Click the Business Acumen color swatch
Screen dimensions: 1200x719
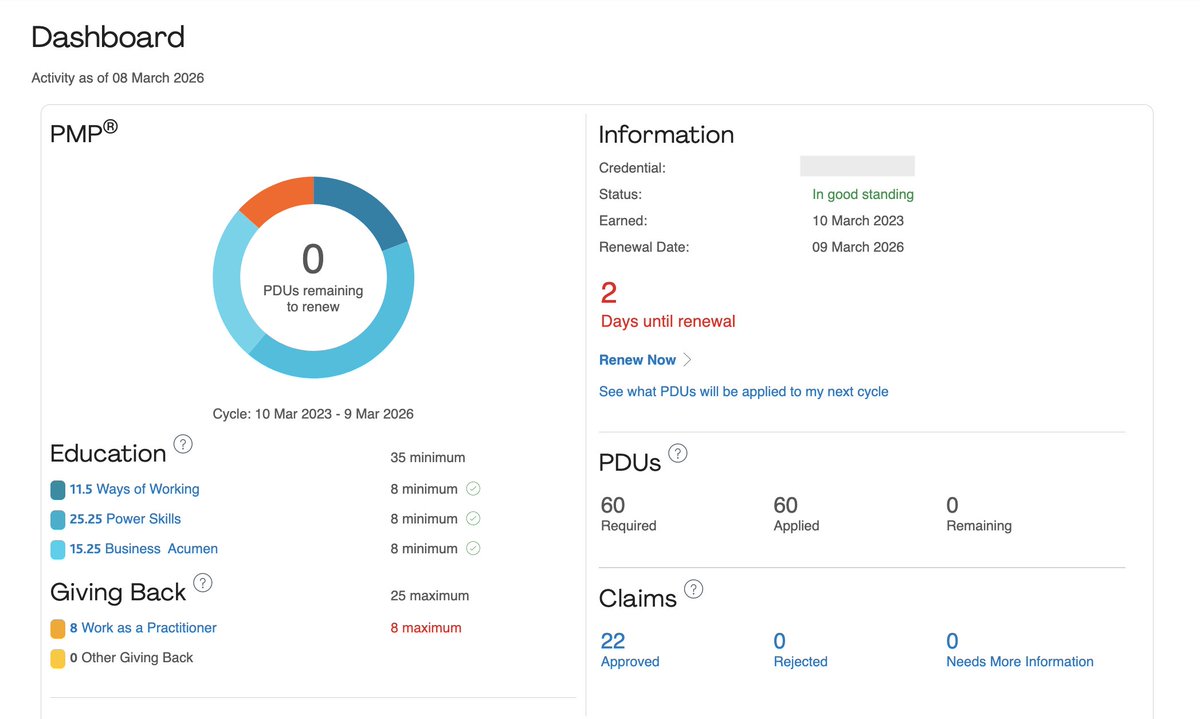58,549
